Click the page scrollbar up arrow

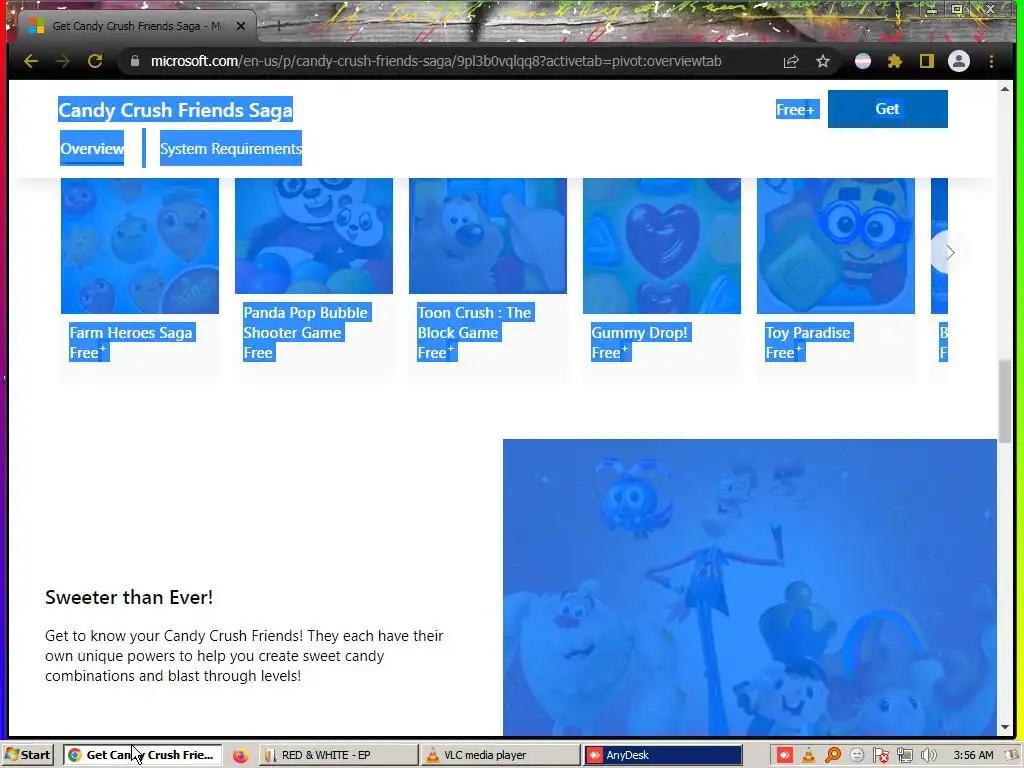[x=1004, y=89]
